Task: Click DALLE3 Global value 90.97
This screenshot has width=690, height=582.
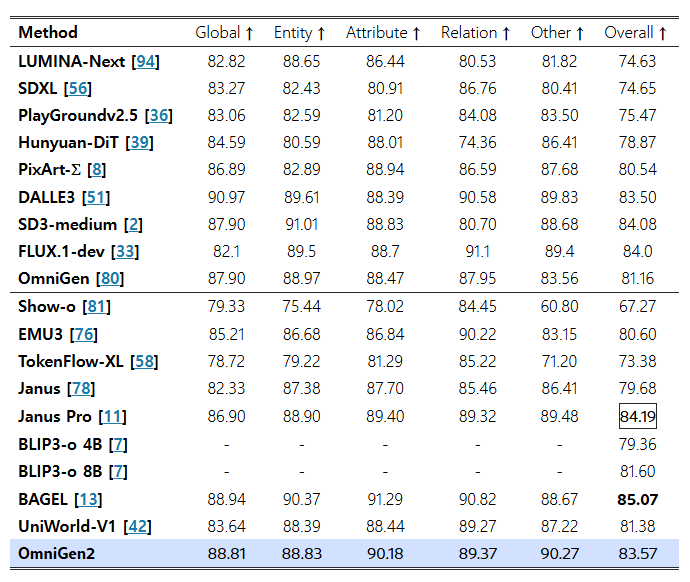Action: click(226, 197)
